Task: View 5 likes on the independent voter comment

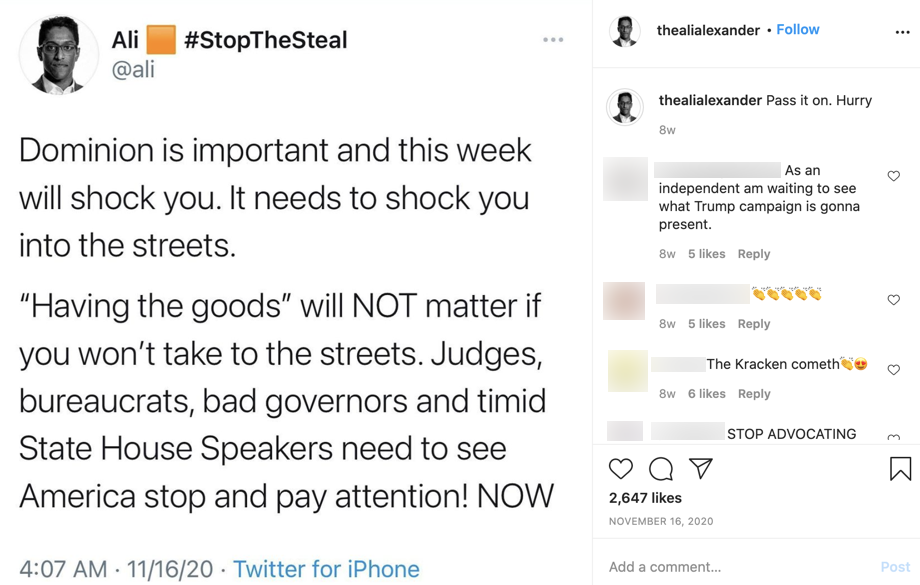Action: (x=706, y=254)
